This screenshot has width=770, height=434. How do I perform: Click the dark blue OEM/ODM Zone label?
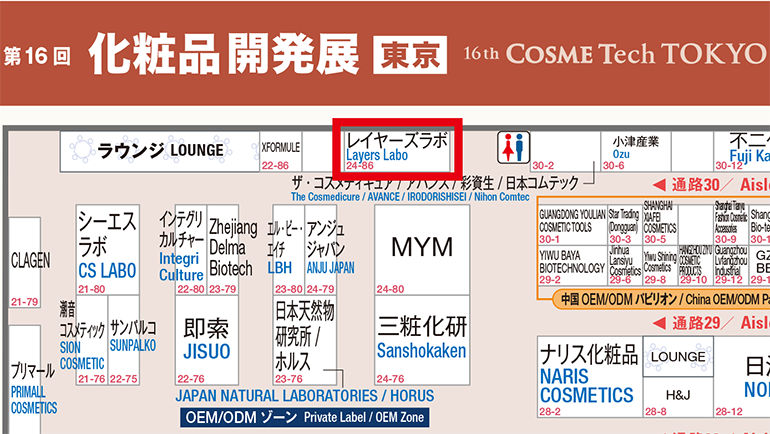pos(304,418)
